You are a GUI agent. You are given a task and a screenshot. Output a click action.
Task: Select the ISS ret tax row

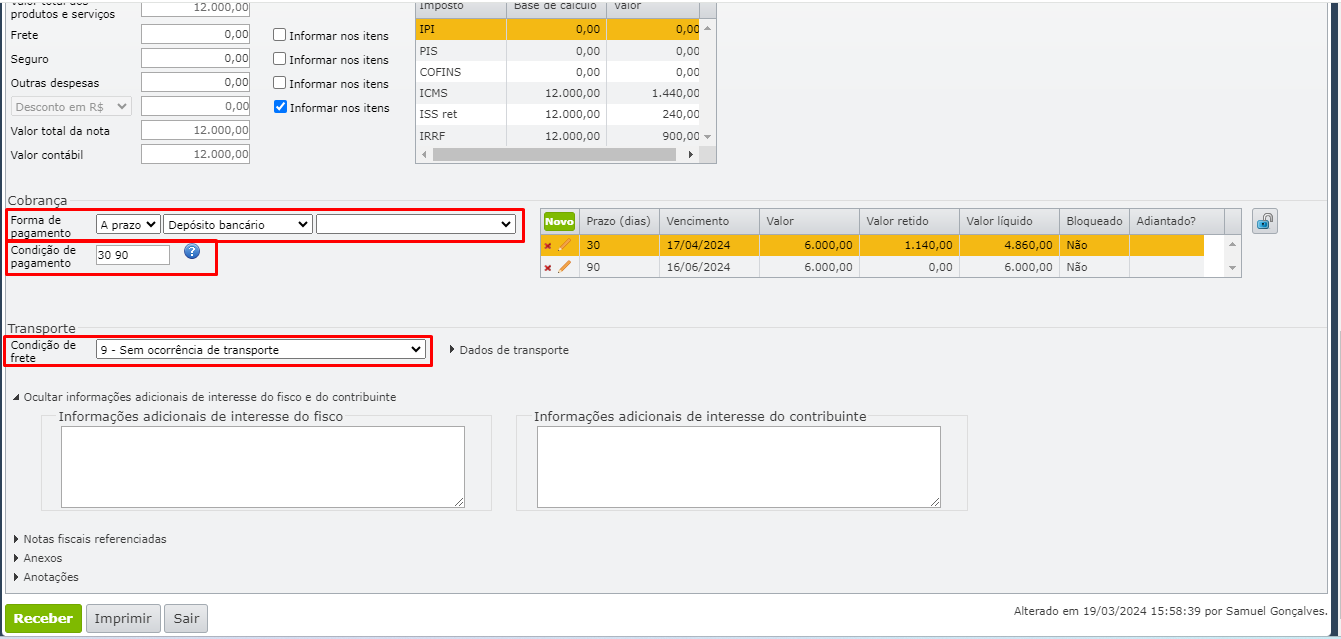click(557, 114)
